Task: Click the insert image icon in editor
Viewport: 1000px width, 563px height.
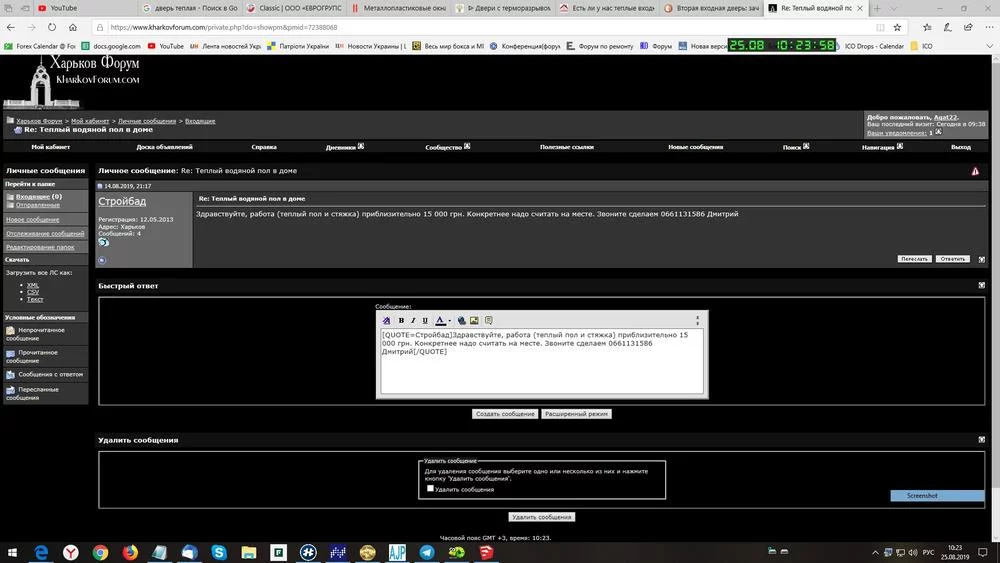Action: click(x=474, y=320)
